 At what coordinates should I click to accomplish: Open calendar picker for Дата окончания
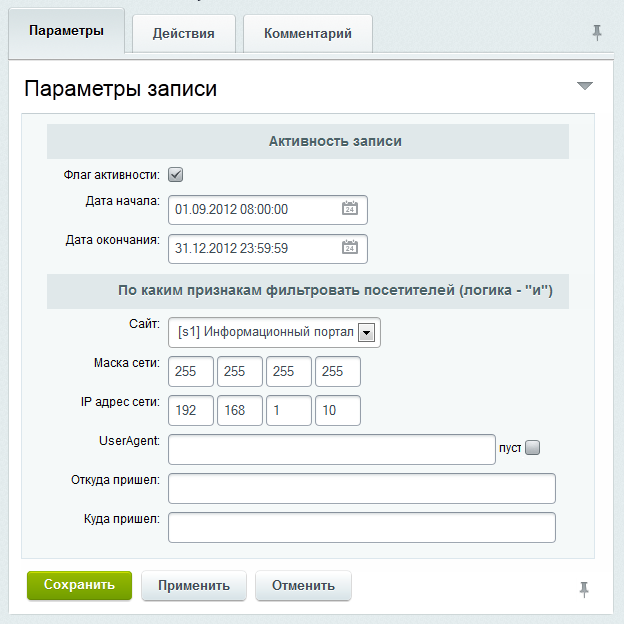pos(350,248)
